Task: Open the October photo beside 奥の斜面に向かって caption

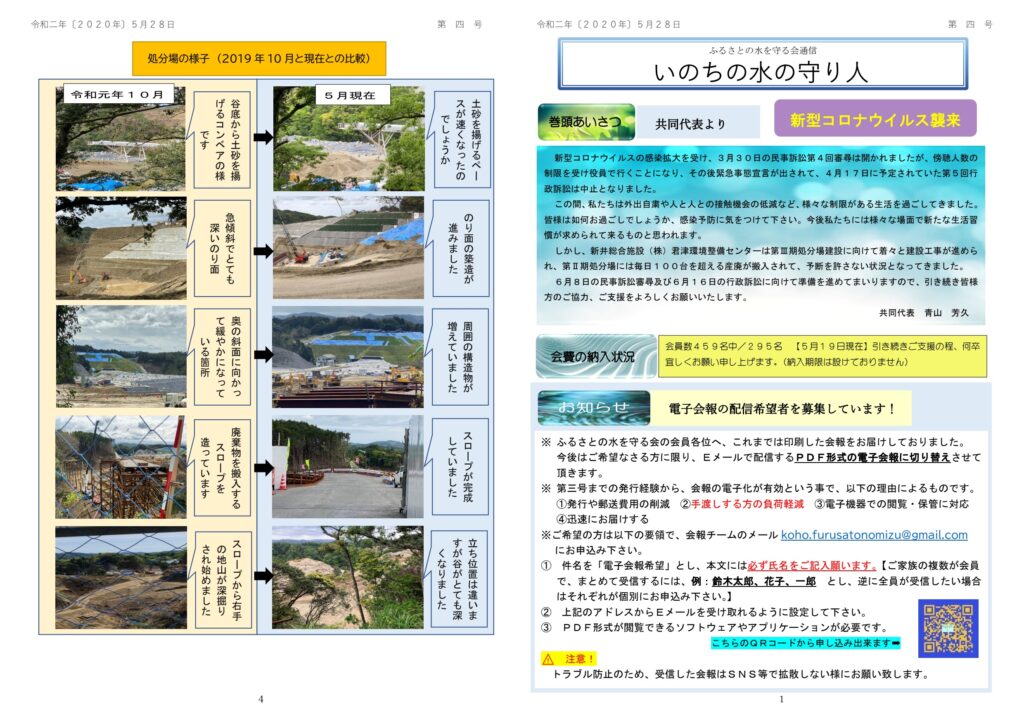Action: click(x=121, y=357)
